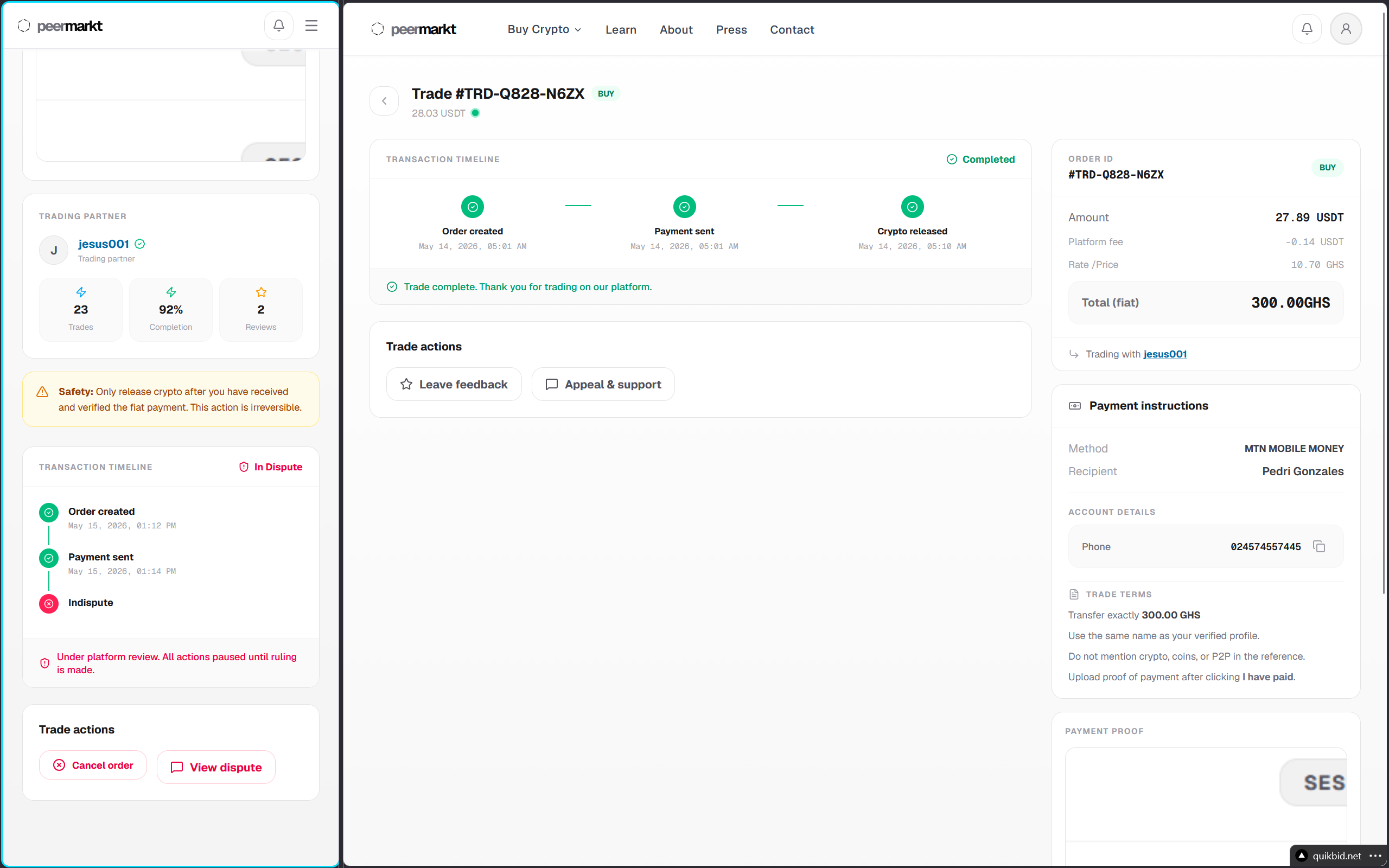Open notifications bell in the left peermarkt window
This screenshot has height=868, width=1389.
tap(278, 26)
